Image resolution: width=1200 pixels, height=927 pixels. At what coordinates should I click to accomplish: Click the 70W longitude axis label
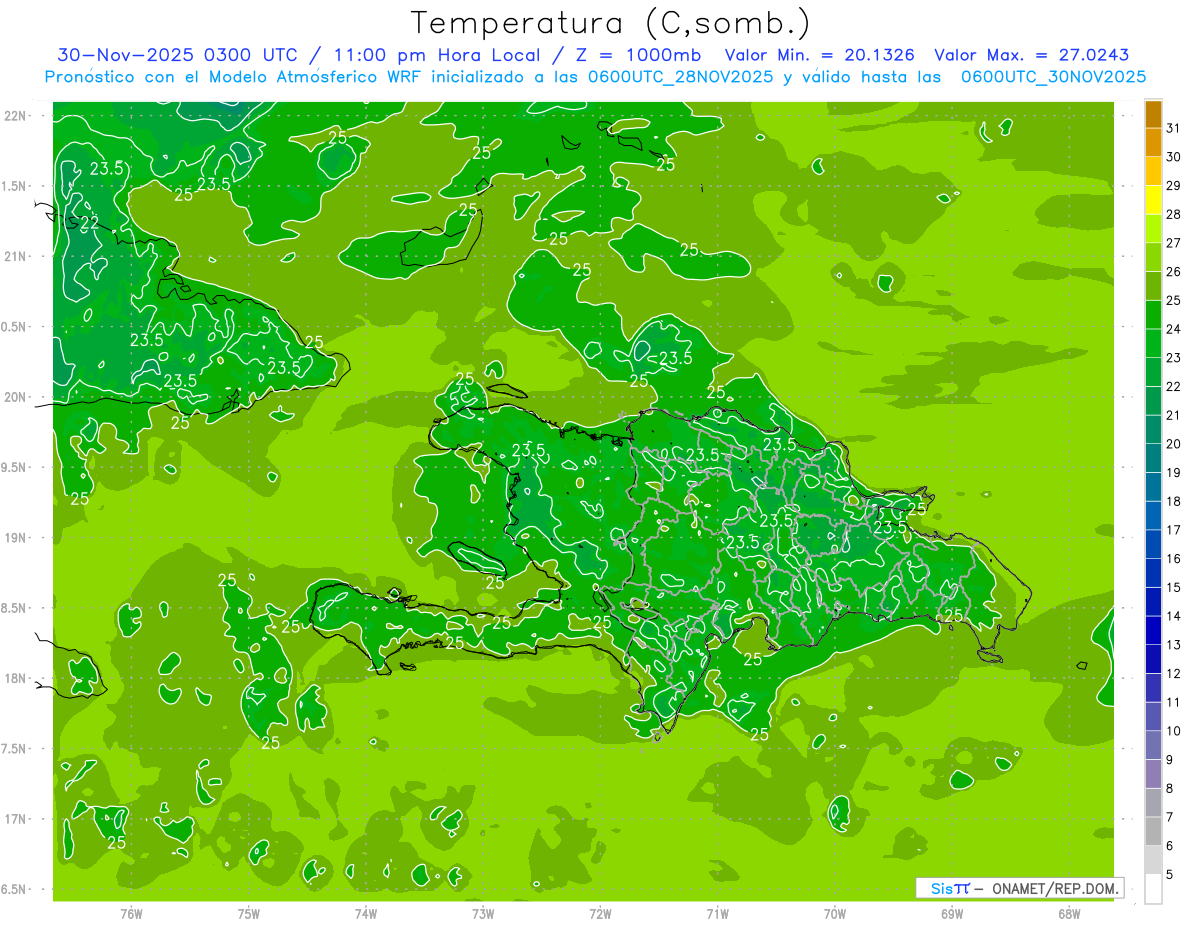[x=835, y=914]
